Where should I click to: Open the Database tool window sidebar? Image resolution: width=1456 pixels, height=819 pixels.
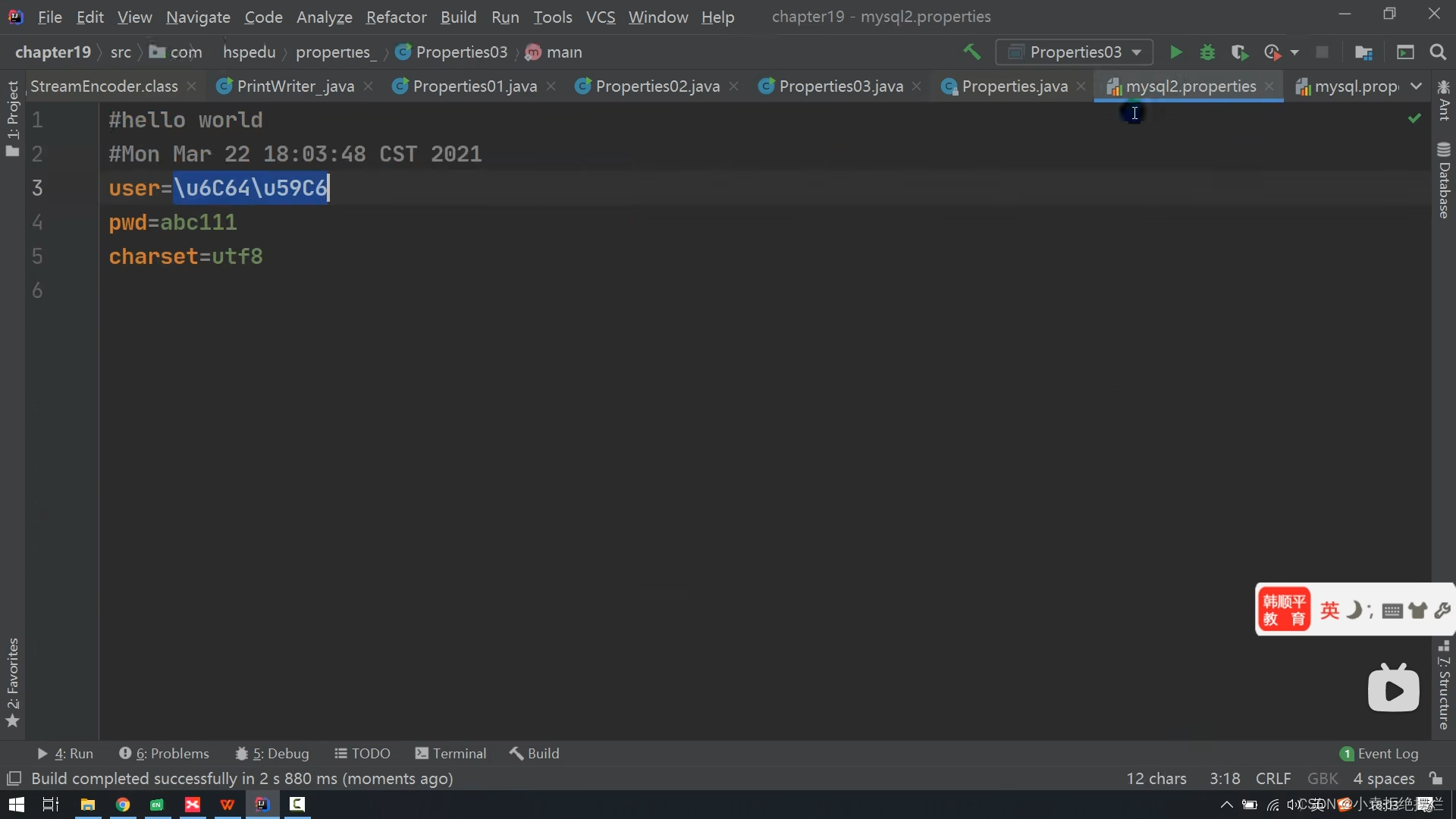click(1444, 180)
